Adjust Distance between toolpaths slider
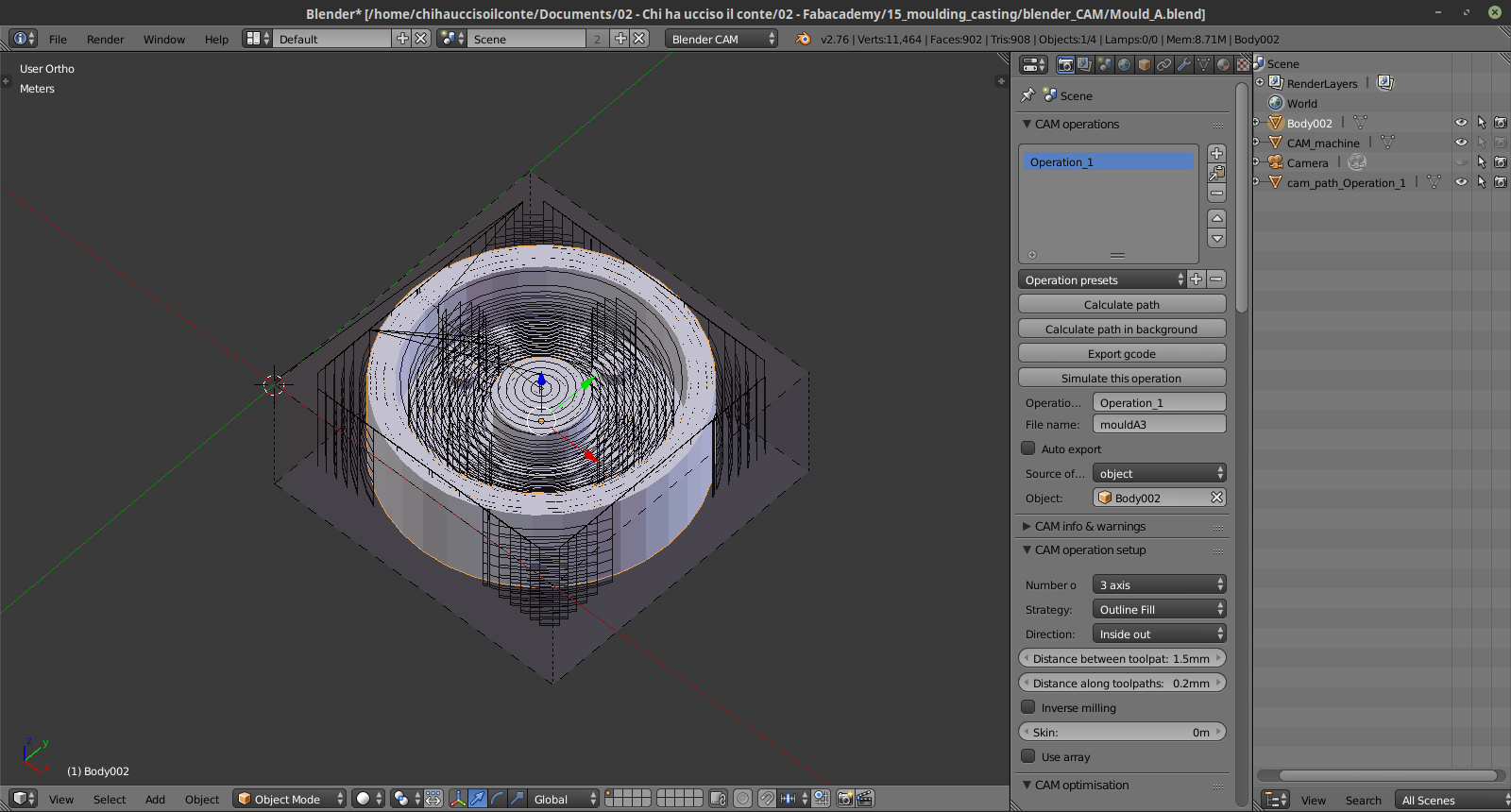Viewport: 1511px width, 812px height. 1122,658
